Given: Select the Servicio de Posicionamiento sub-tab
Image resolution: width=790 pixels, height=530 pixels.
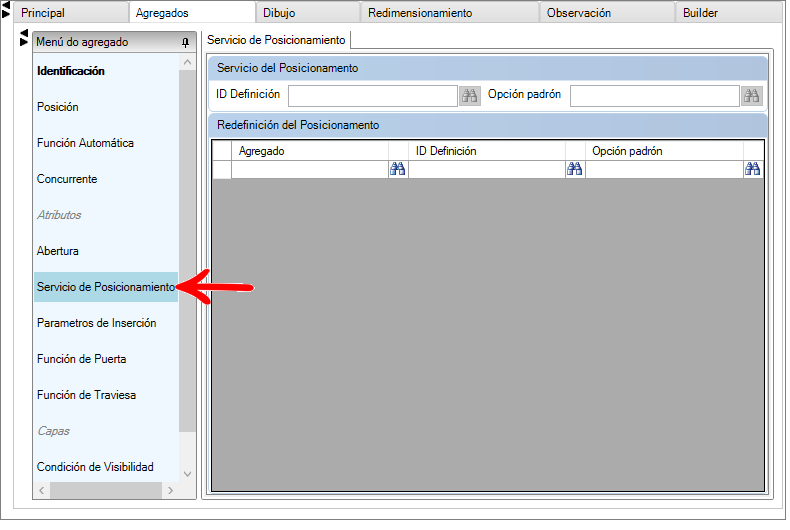Looking at the screenshot, I should [x=276, y=40].
